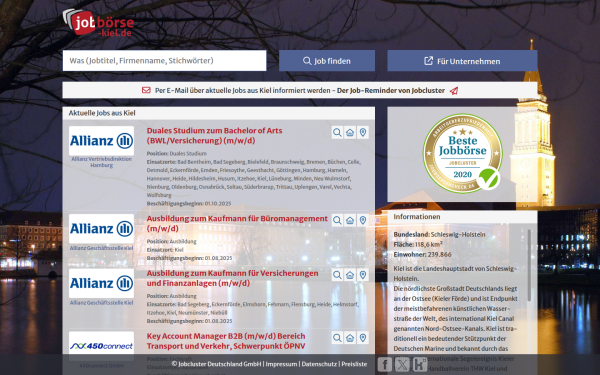Click the Beste Jobbörse 2020 badge
This screenshot has height=375, width=600.
coord(463,153)
